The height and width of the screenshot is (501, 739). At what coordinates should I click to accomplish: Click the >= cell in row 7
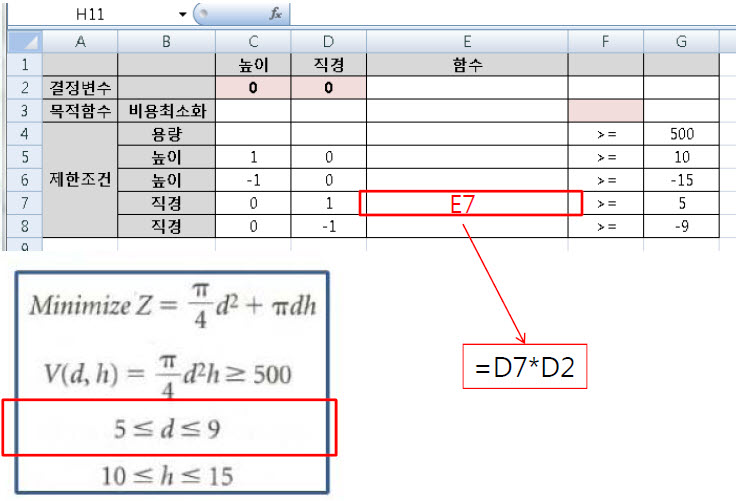coord(606,203)
